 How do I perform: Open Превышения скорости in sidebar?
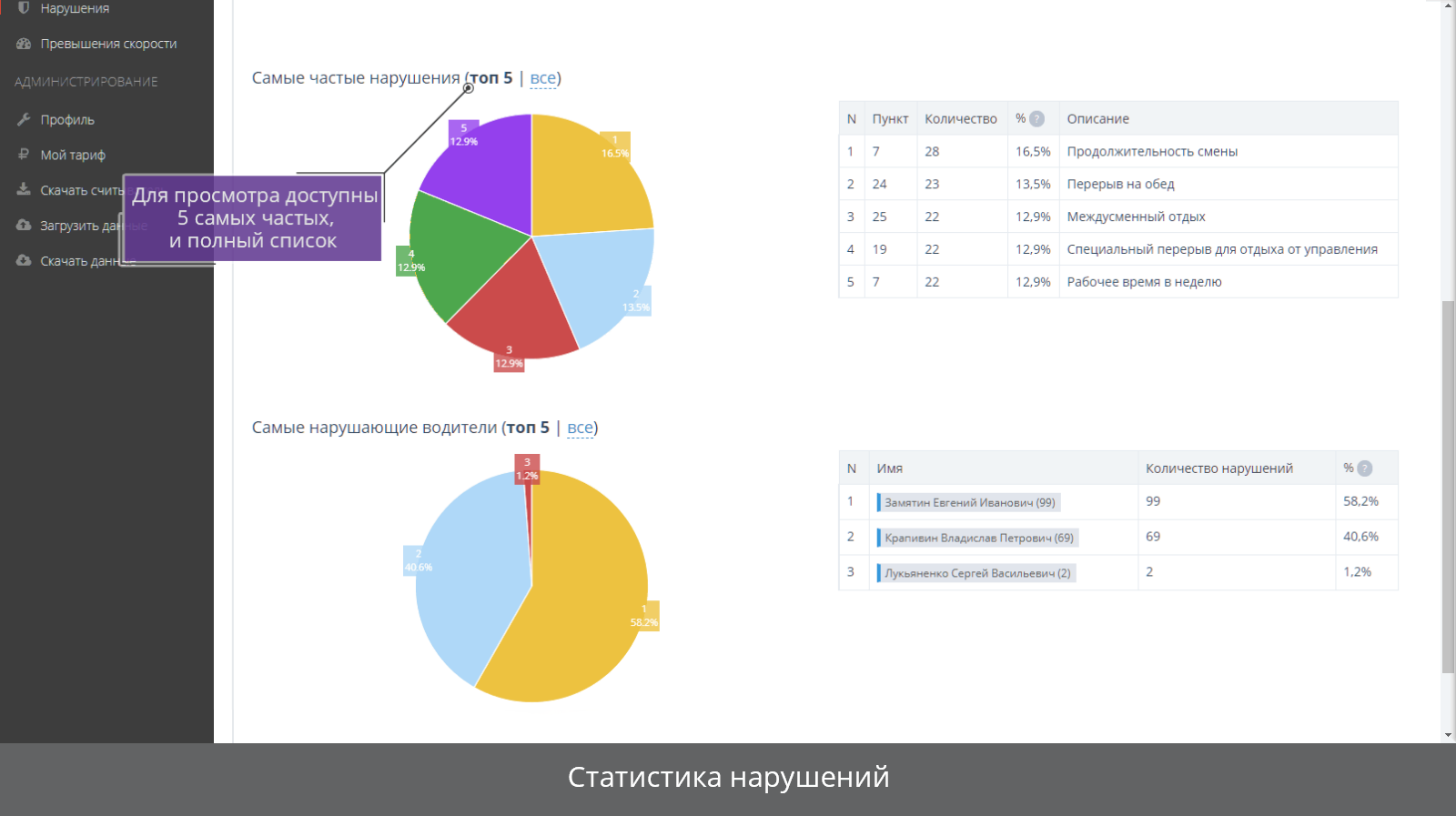[x=108, y=44]
